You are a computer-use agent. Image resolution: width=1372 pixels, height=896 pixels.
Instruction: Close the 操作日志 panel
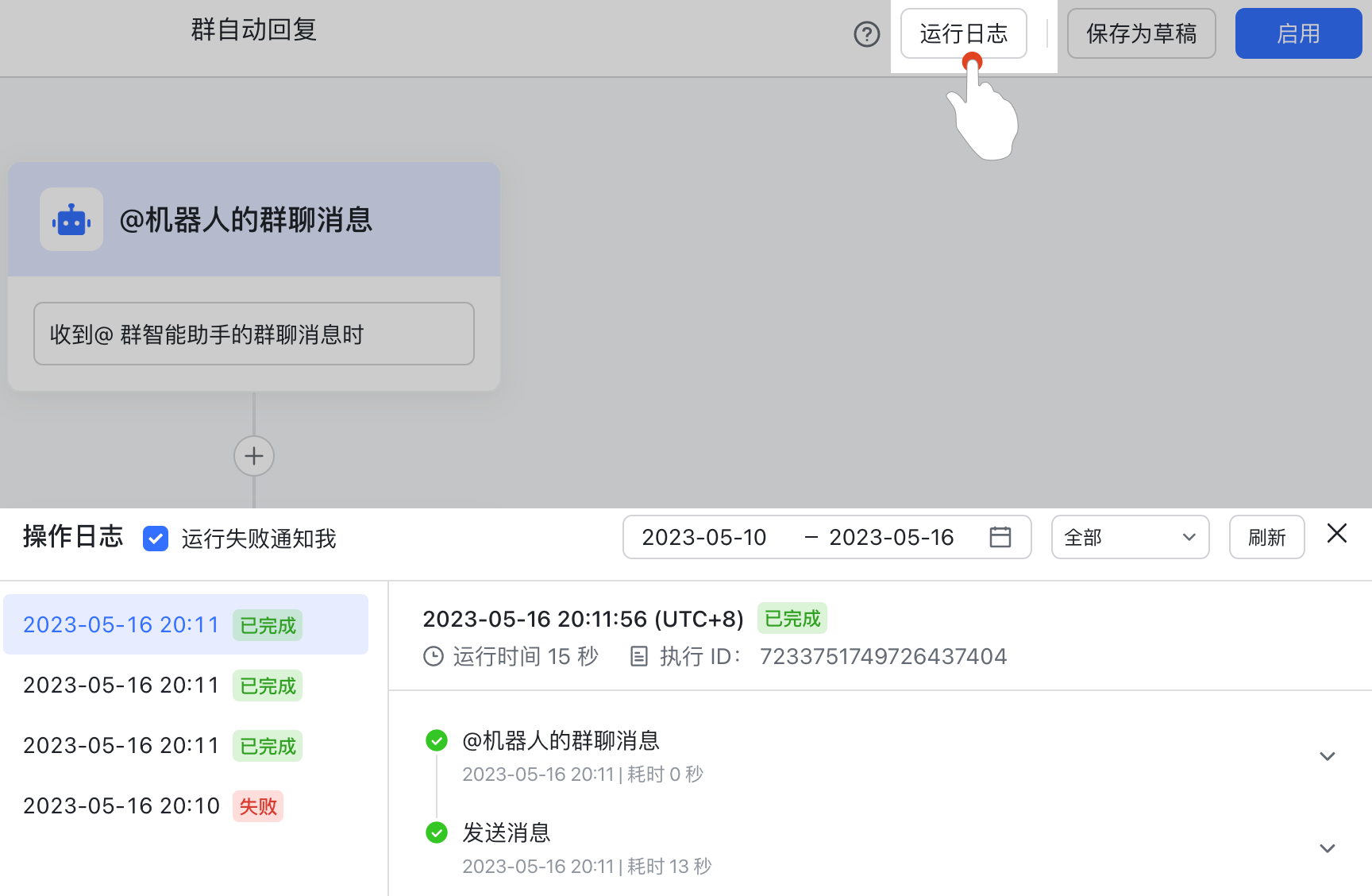[x=1336, y=534]
